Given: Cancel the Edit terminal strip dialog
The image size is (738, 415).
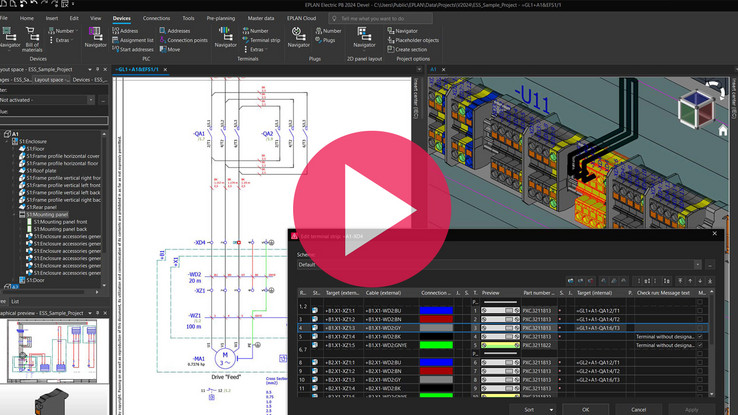Looking at the screenshot, I should (639, 410).
